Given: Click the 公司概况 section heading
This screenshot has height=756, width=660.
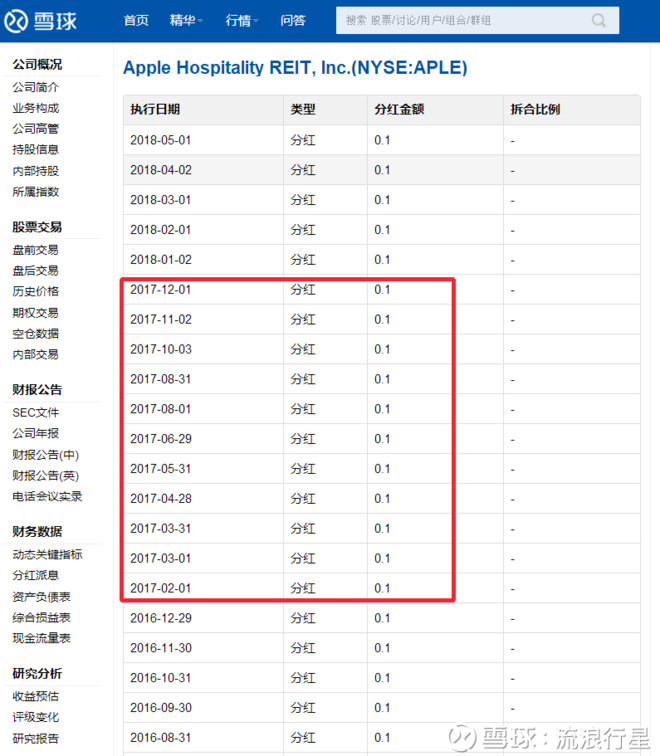Looking at the screenshot, I should (x=37, y=64).
